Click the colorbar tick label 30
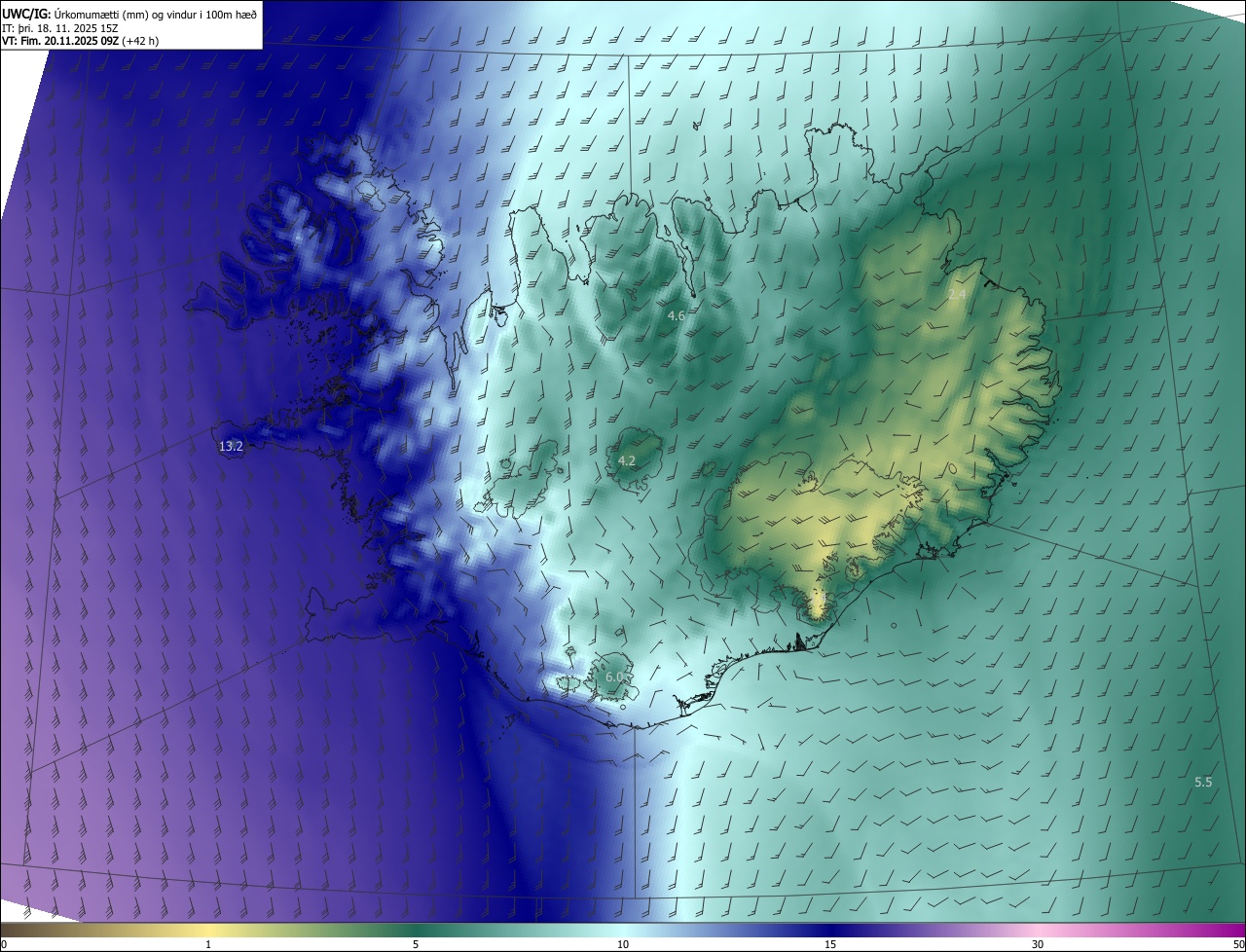Screen dimensions: 1246x952 (1038, 944)
